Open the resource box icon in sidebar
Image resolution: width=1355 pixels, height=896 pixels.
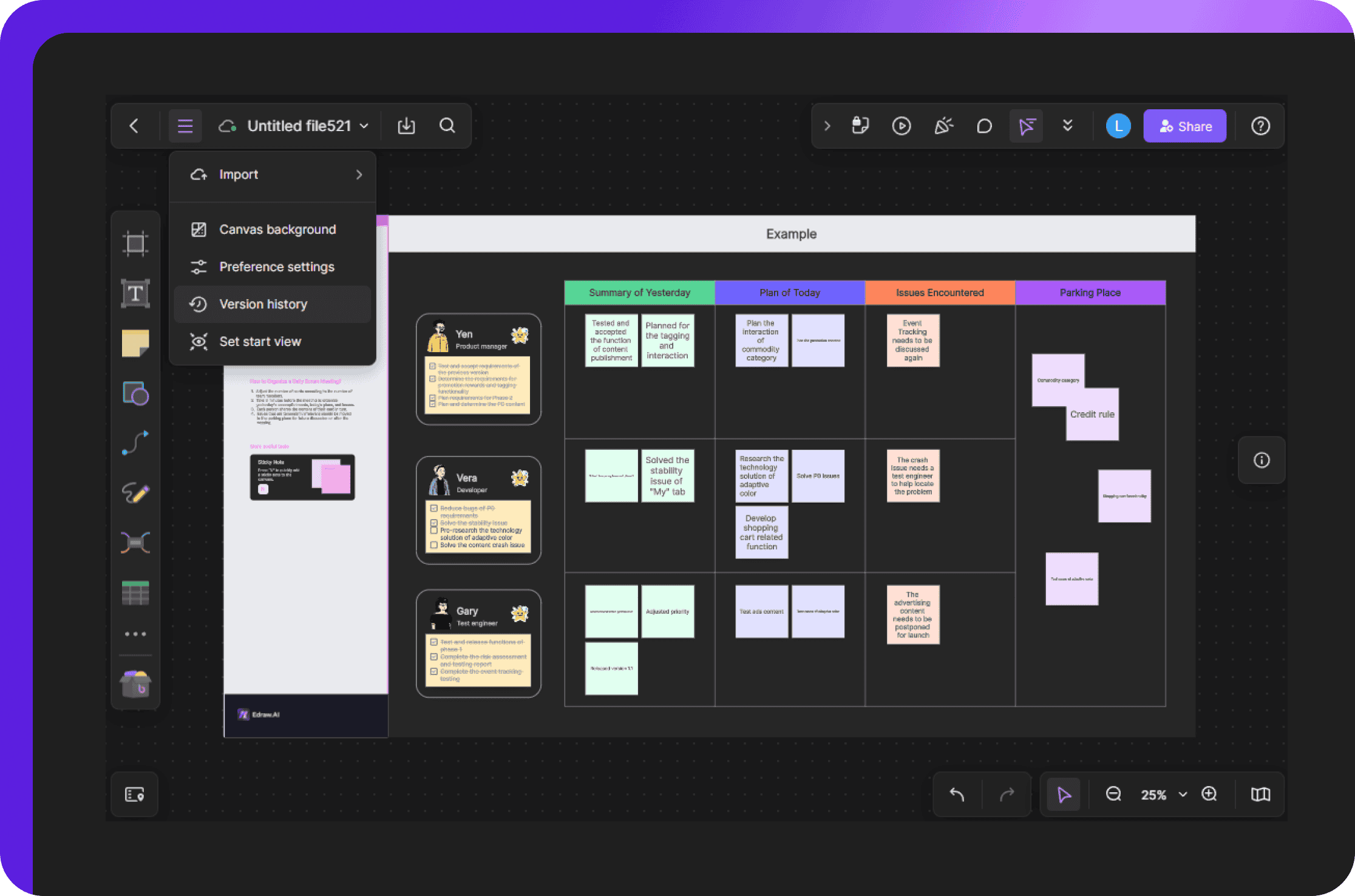(x=135, y=684)
